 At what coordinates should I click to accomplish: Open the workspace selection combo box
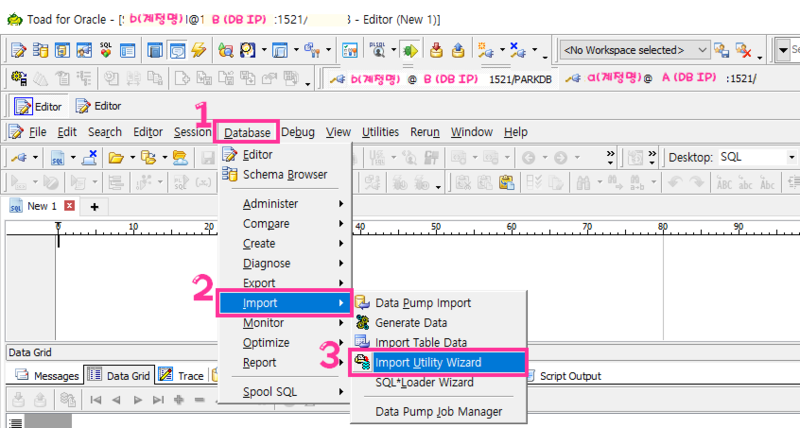point(634,50)
